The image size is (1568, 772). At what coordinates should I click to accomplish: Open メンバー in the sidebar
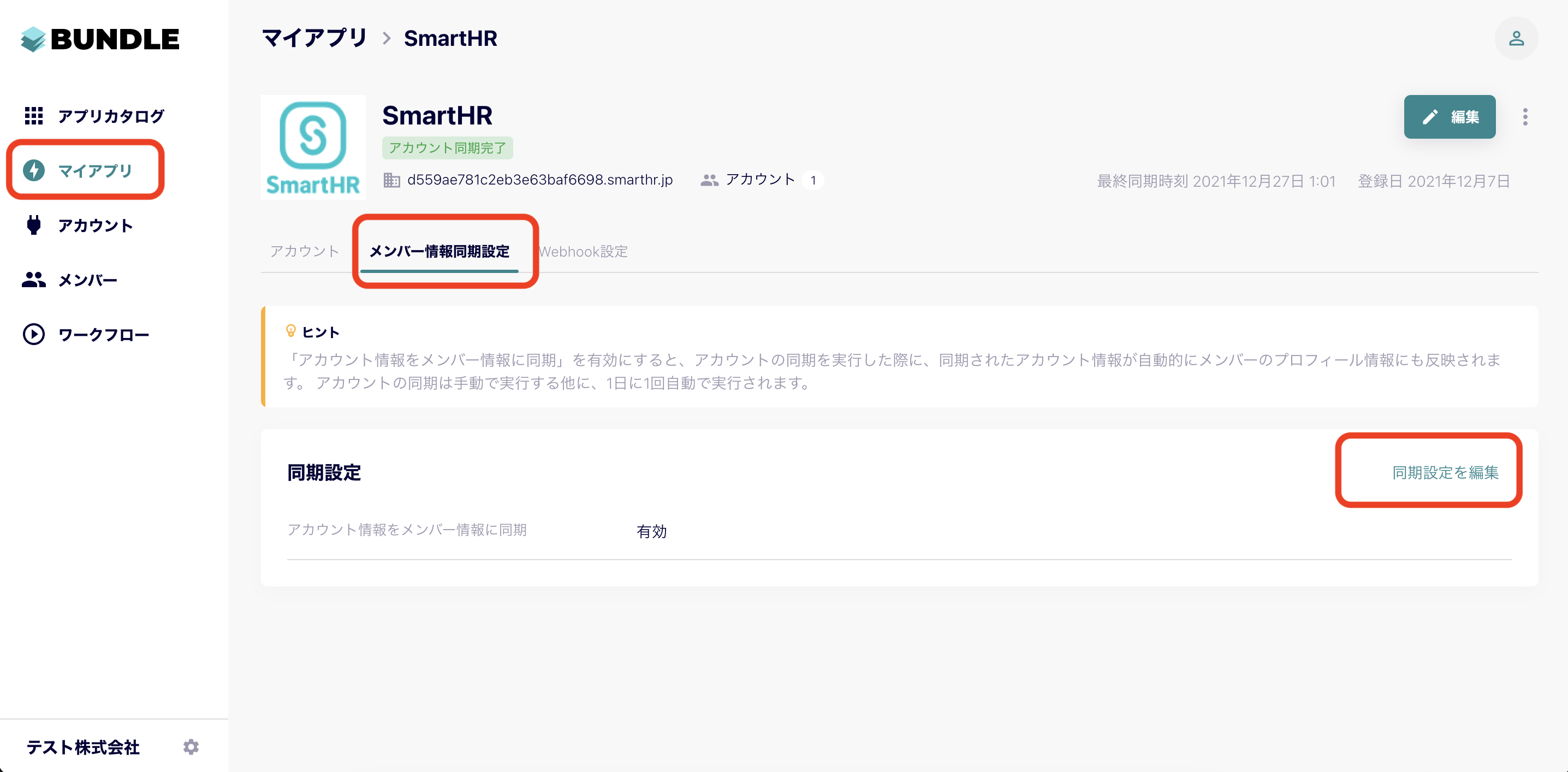pos(88,280)
